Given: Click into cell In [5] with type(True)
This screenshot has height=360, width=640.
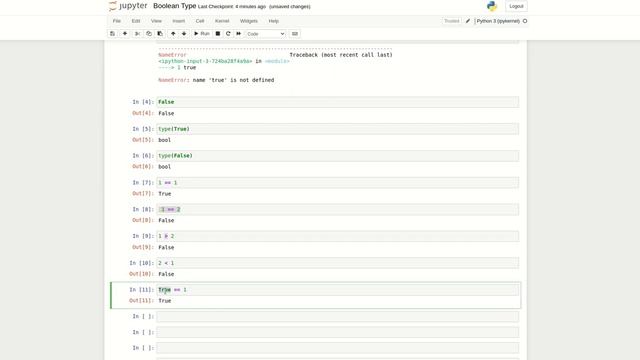Looking at the screenshot, I should [338, 129].
